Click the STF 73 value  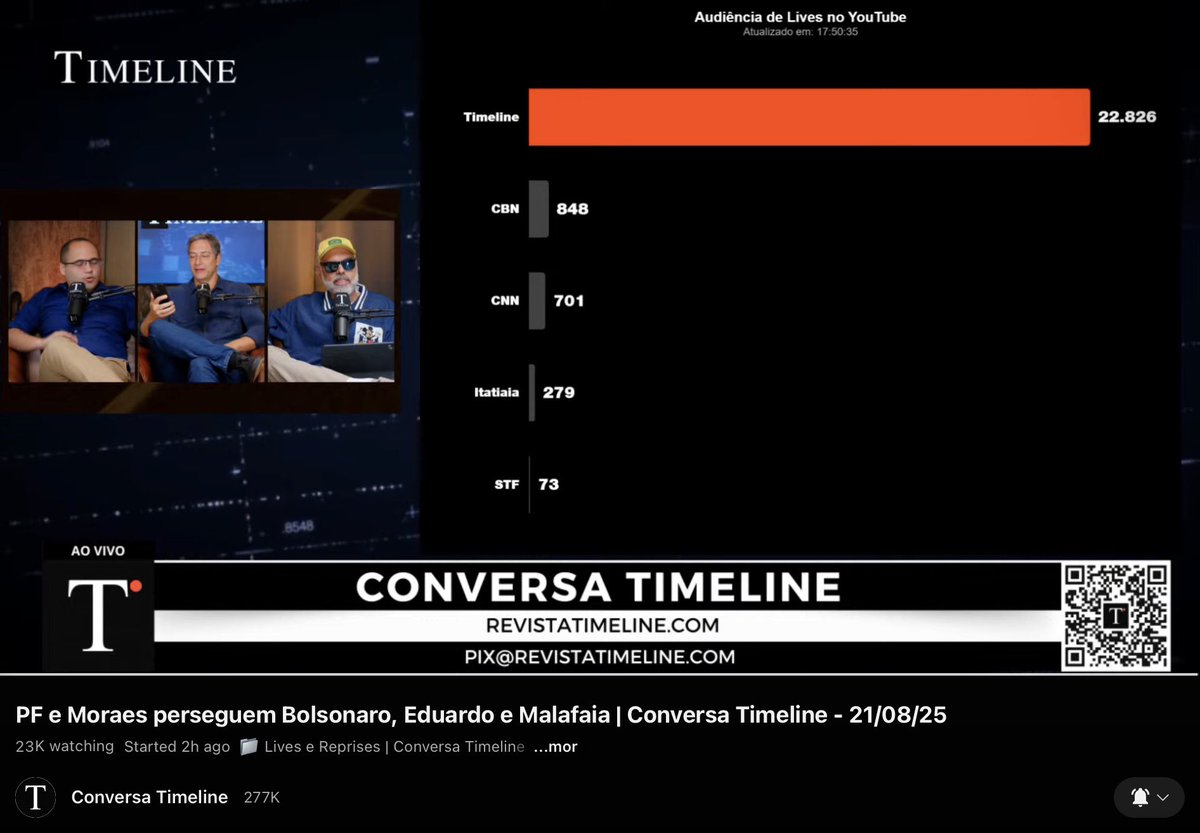click(548, 484)
